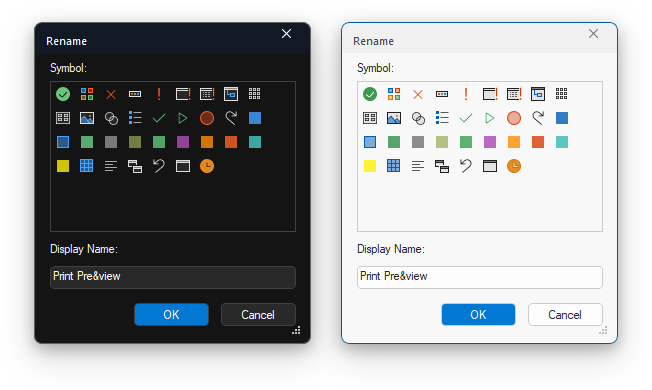The image size is (652, 390).
Task: Click OK in the light Rename dialog
Action: [x=478, y=314]
